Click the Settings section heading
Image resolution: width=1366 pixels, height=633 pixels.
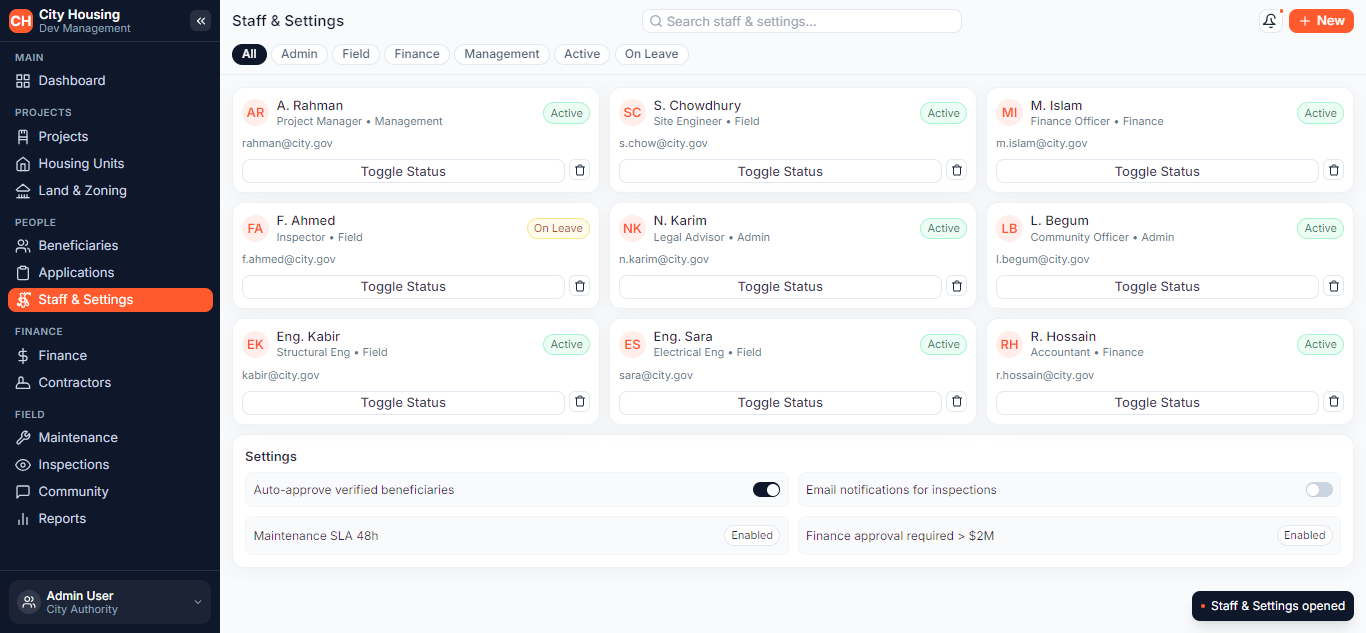coord(271,457)
